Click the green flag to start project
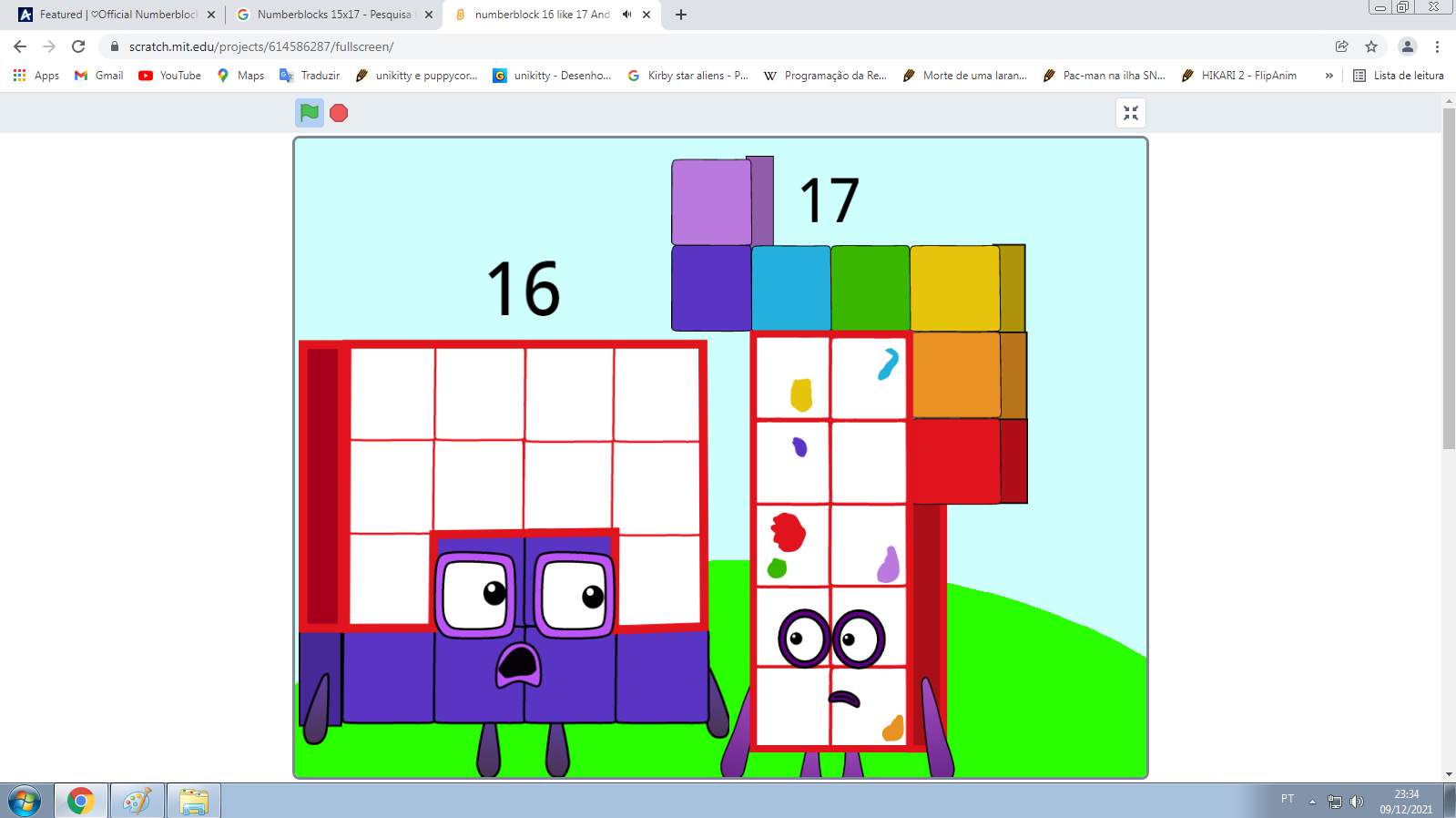This screenshot has width=1456, height=818. [310, 113]
